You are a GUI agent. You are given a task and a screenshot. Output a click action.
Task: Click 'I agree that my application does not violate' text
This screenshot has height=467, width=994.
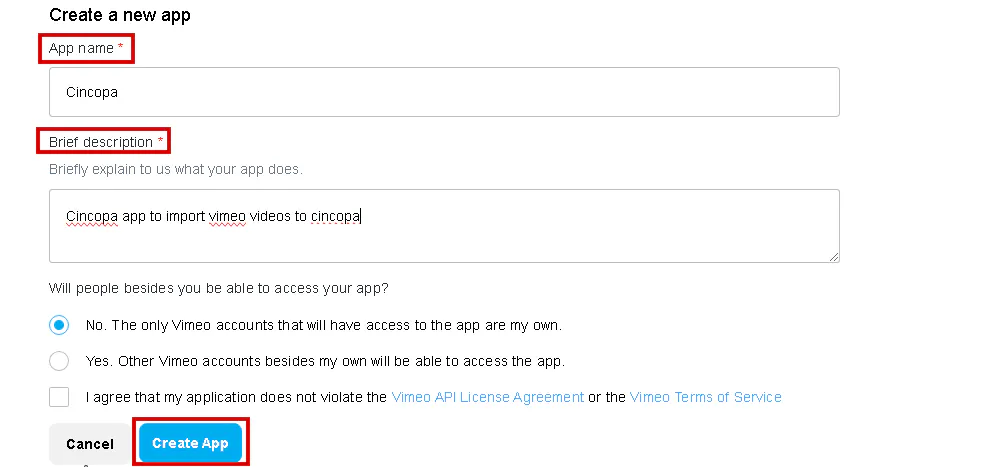[x=236, y=397]
